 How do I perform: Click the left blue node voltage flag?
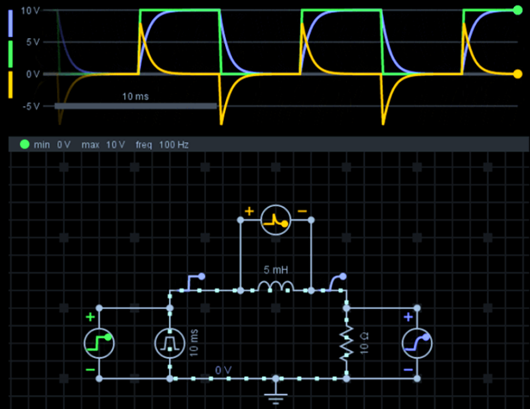[195, 282]
